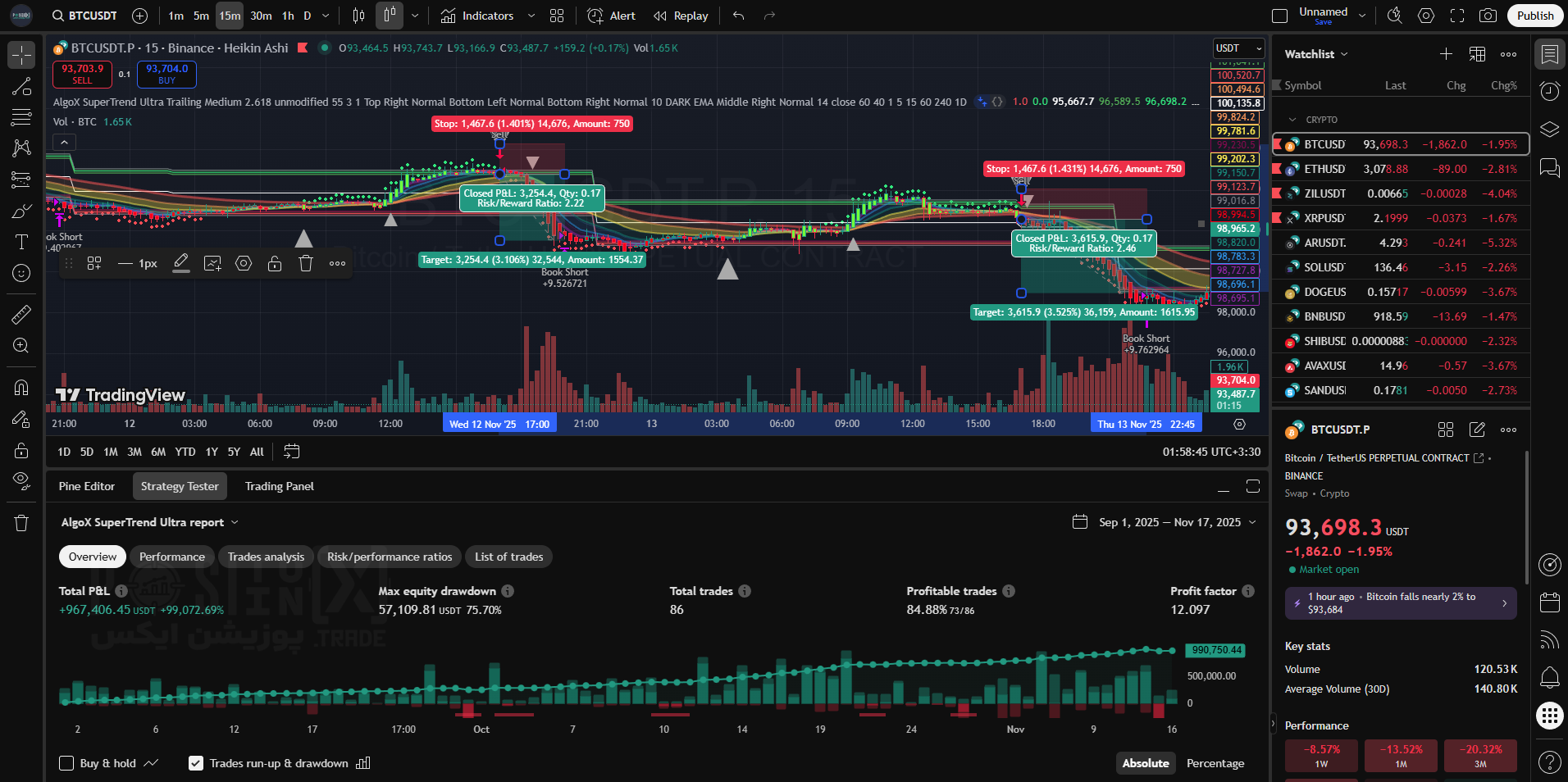This screenshot has width=1568, height=782.
Task: Click the ruler measure tool
Action: pos(21,314)
